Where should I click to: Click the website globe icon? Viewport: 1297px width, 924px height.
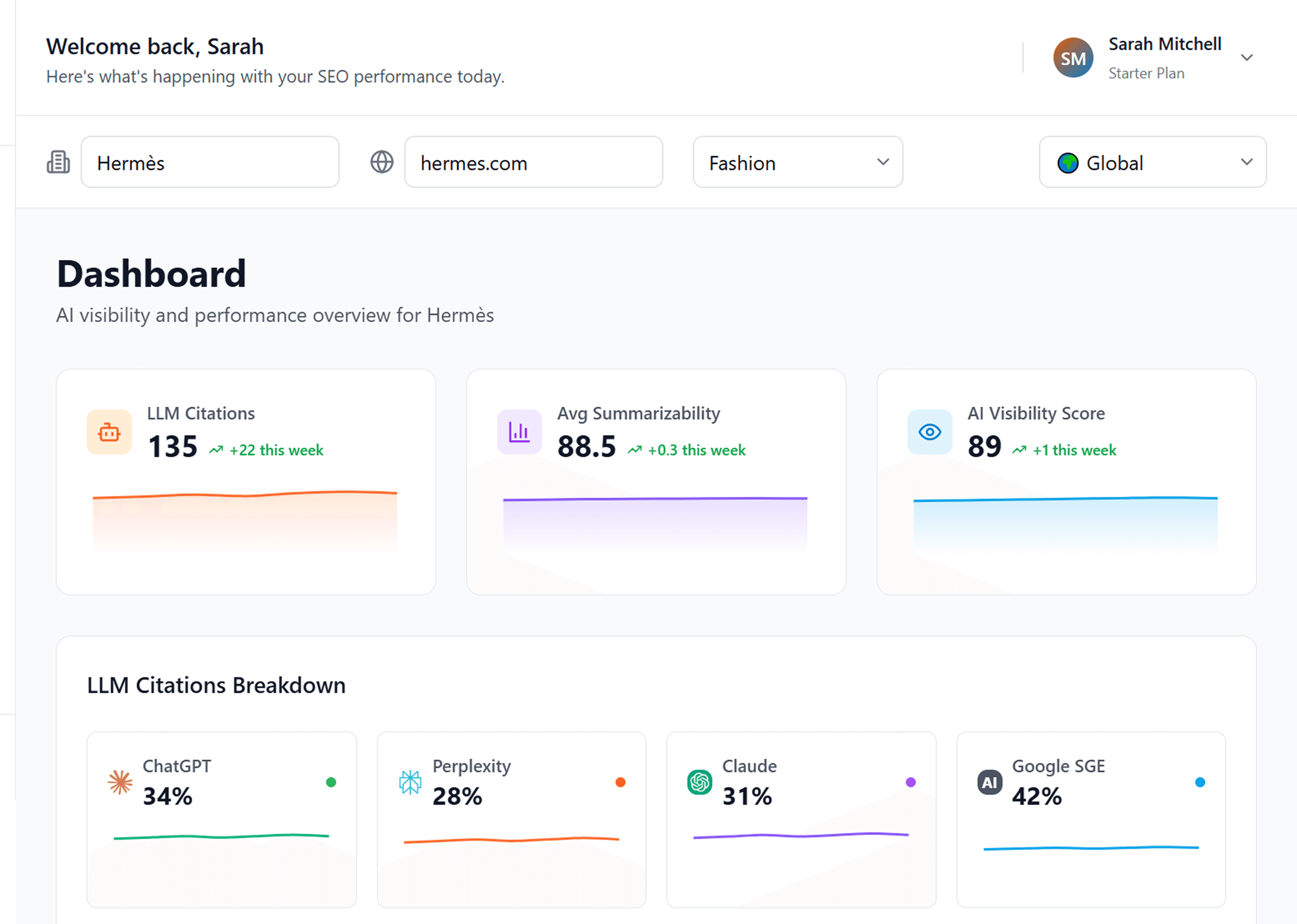(382, 162)
